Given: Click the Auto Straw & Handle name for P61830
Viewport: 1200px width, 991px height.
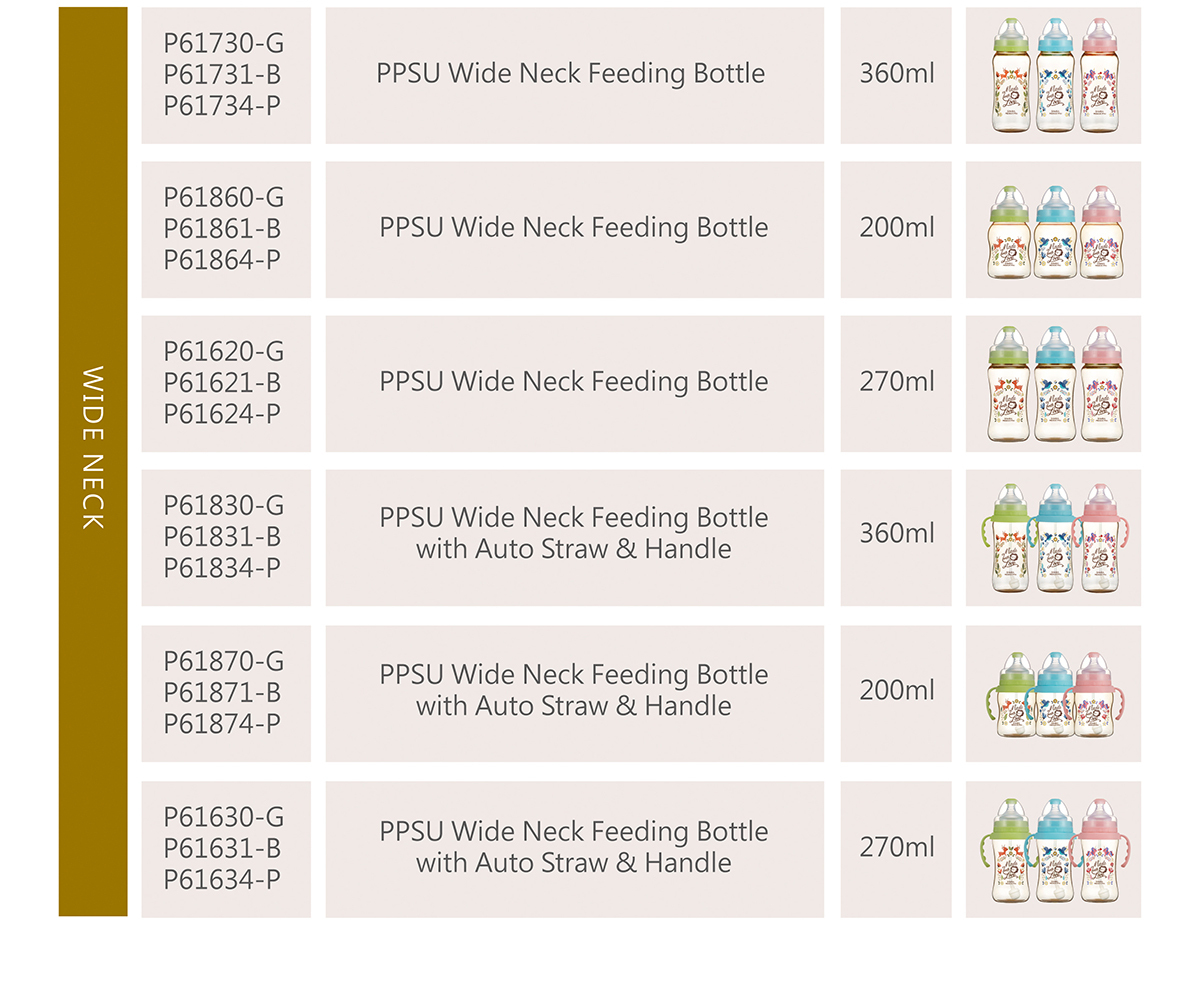Looking at the screenshot, I should point(574,534).
